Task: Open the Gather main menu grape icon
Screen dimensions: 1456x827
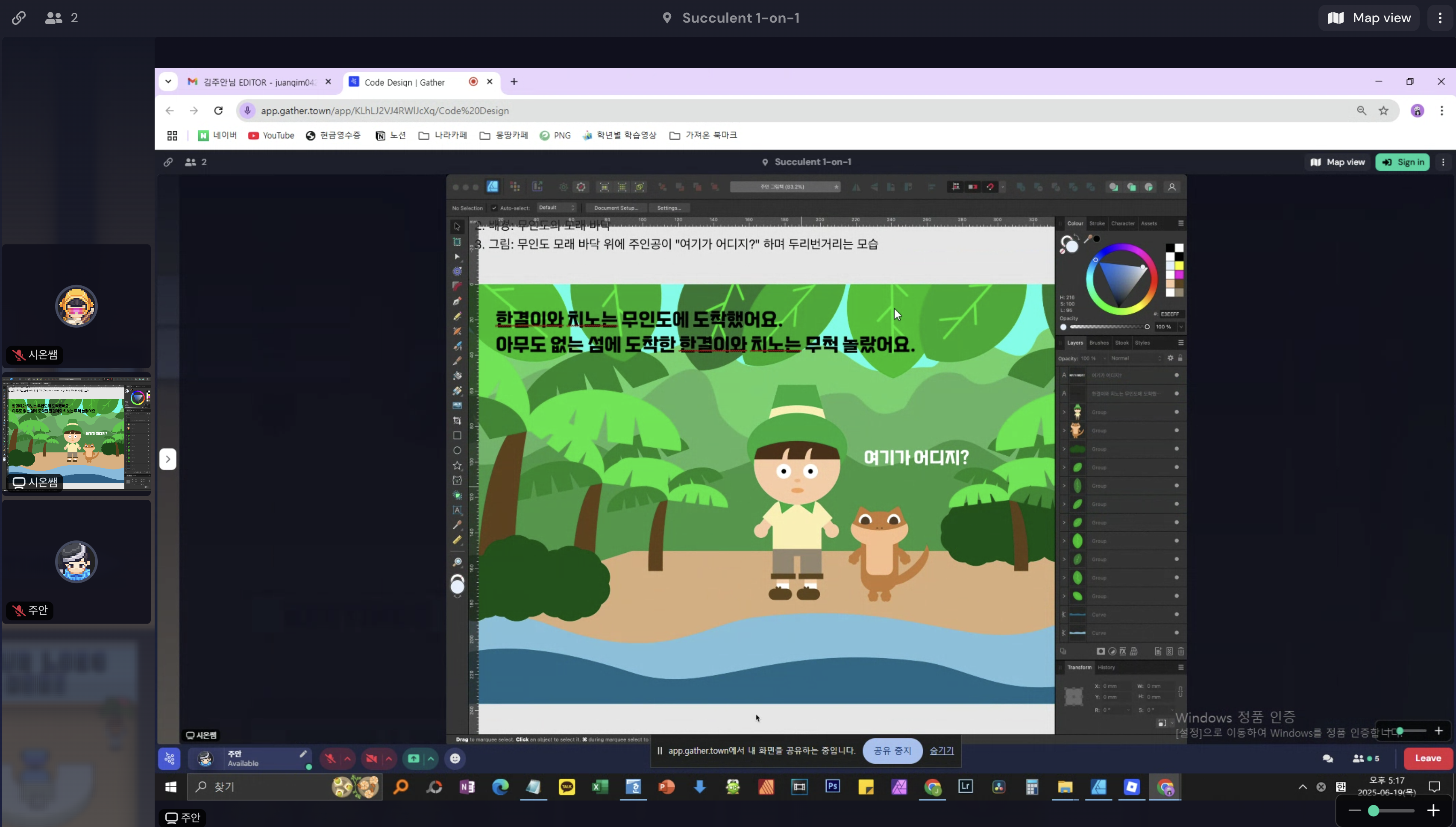Action: point(169,759)
